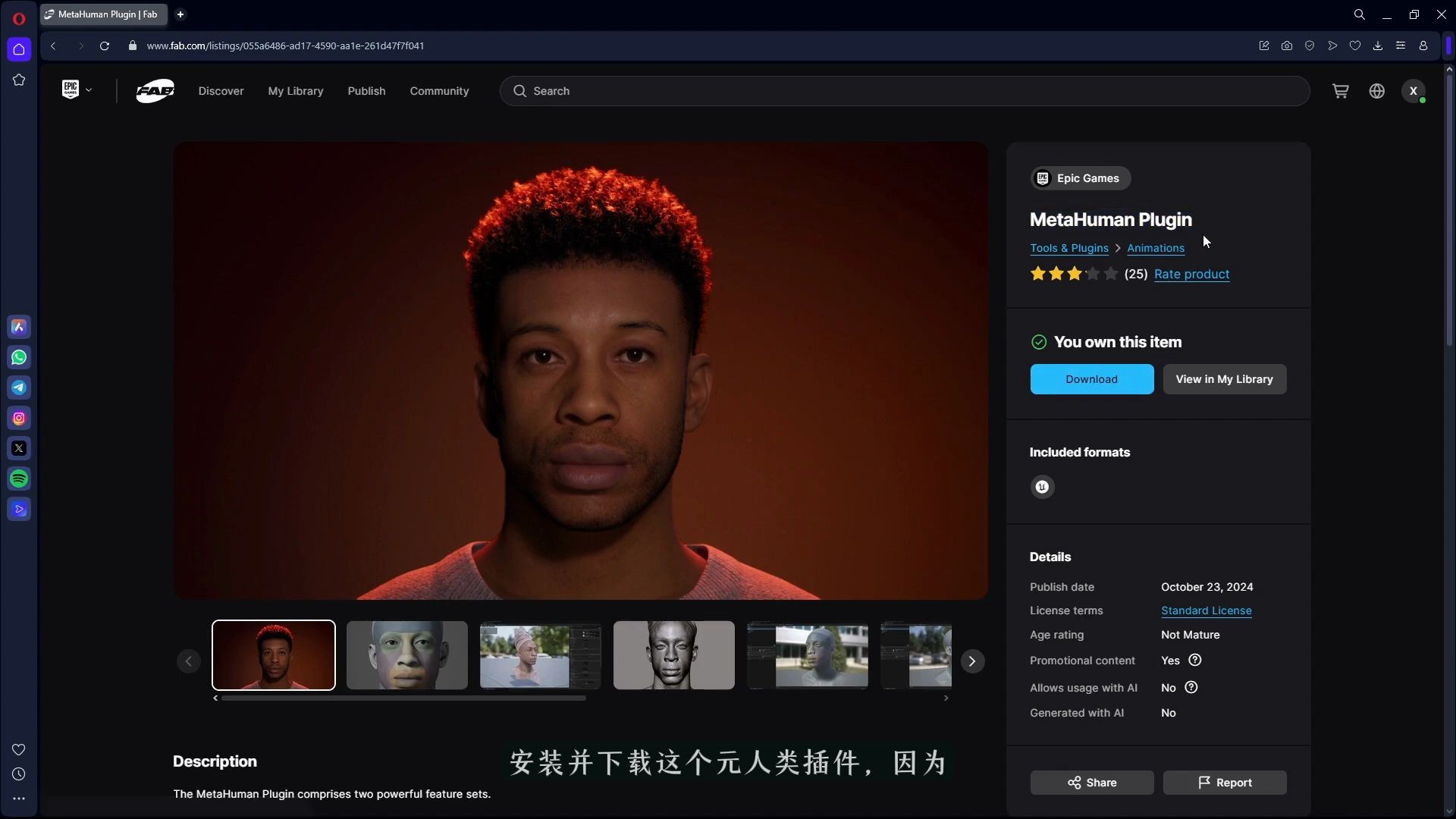The height and width of the screenshot is (819, 1456).
Task: Select the MetaHuman Plugin browser tab
Action: click(x=104, y=14)
